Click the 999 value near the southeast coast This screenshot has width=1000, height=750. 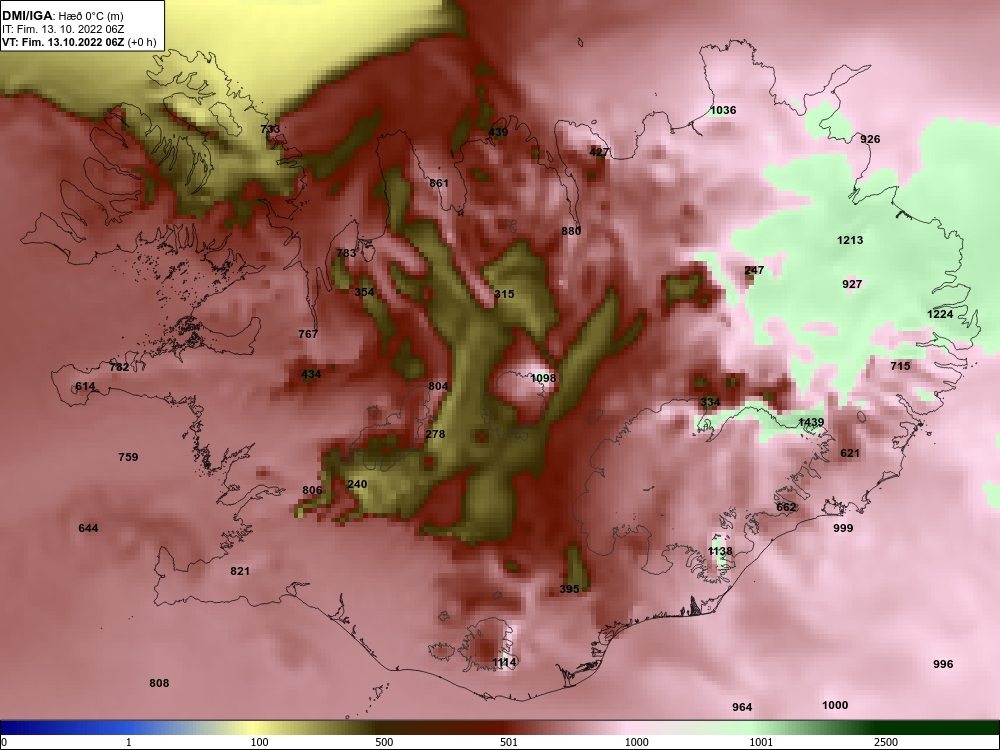coord(843,528)
